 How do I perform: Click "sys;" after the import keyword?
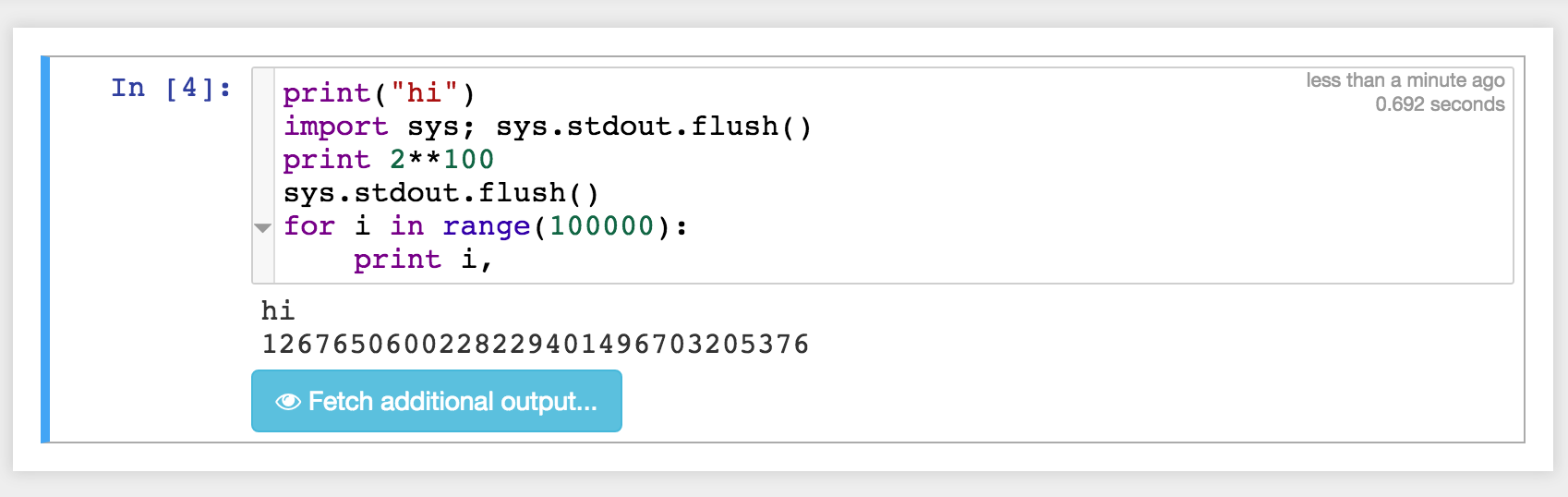[x=440, y=127]
